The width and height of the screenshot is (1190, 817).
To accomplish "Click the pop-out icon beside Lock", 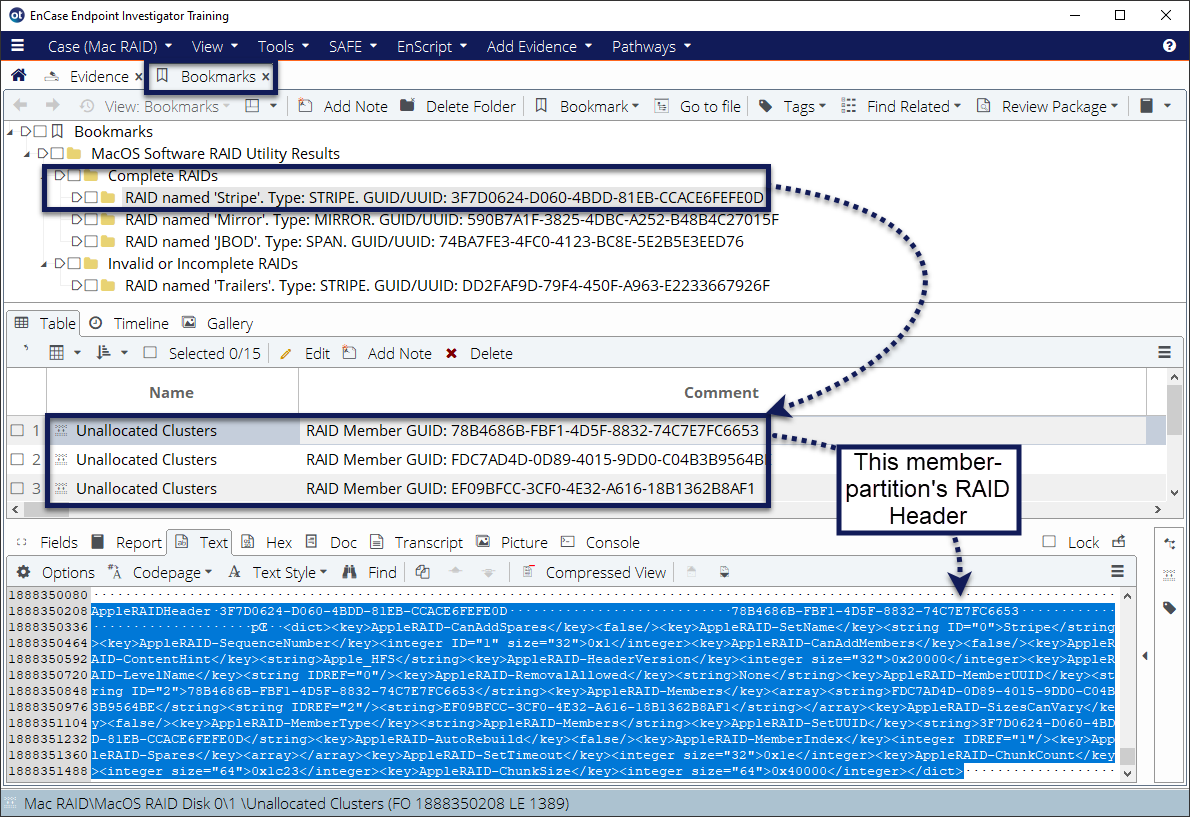I will point(1118,542).
